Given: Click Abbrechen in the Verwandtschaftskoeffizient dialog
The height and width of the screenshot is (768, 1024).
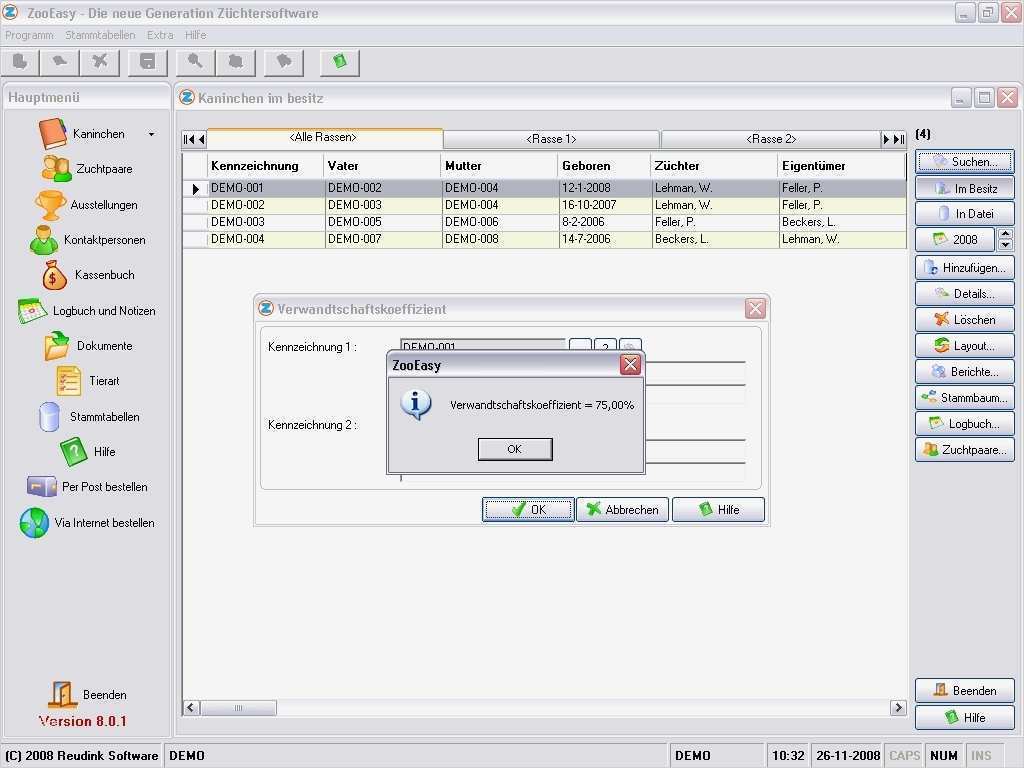Looking at the screenshot, I should coord(622,510).
